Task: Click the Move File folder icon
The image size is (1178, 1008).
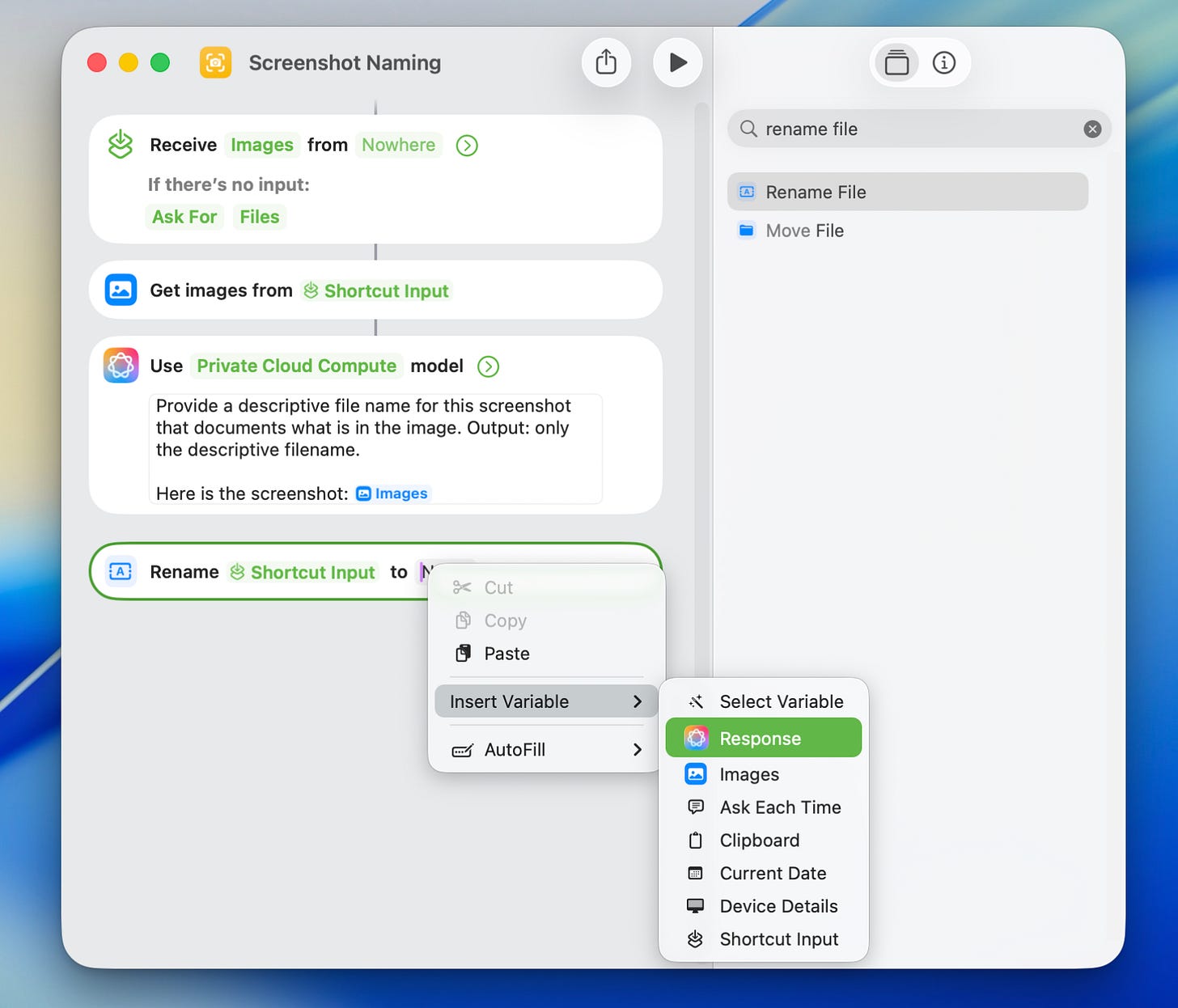Action: pyautogui.click(x=747, y=231)
